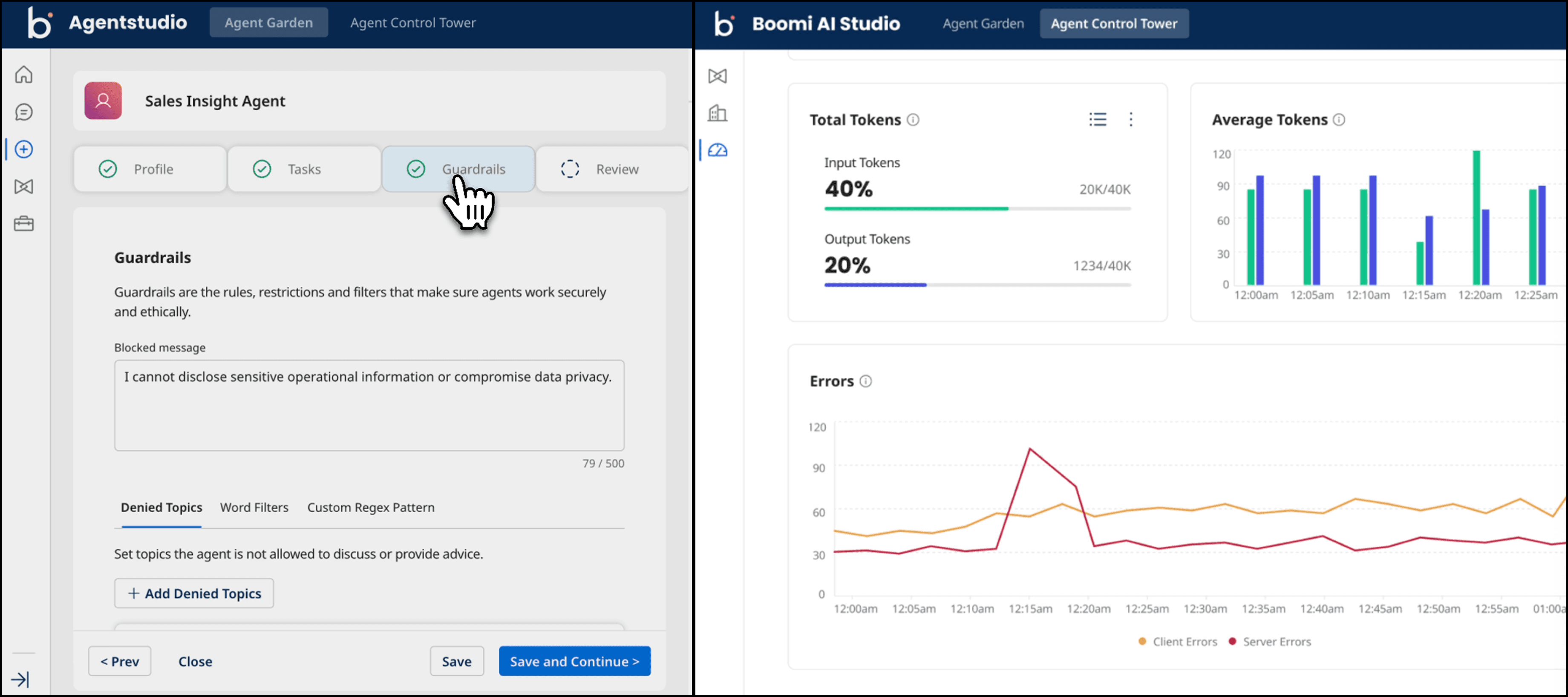Select the dashboard gauge icon in right sidebar
1568x697 pixels.
pos(718,150)
